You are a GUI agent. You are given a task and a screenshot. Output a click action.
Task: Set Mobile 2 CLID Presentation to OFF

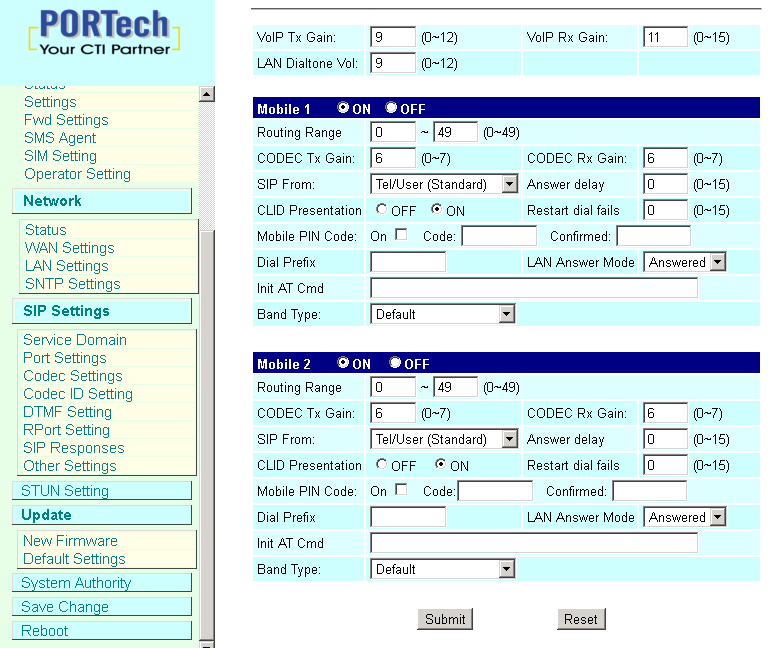pyautogui.click(x=382, y=465)
